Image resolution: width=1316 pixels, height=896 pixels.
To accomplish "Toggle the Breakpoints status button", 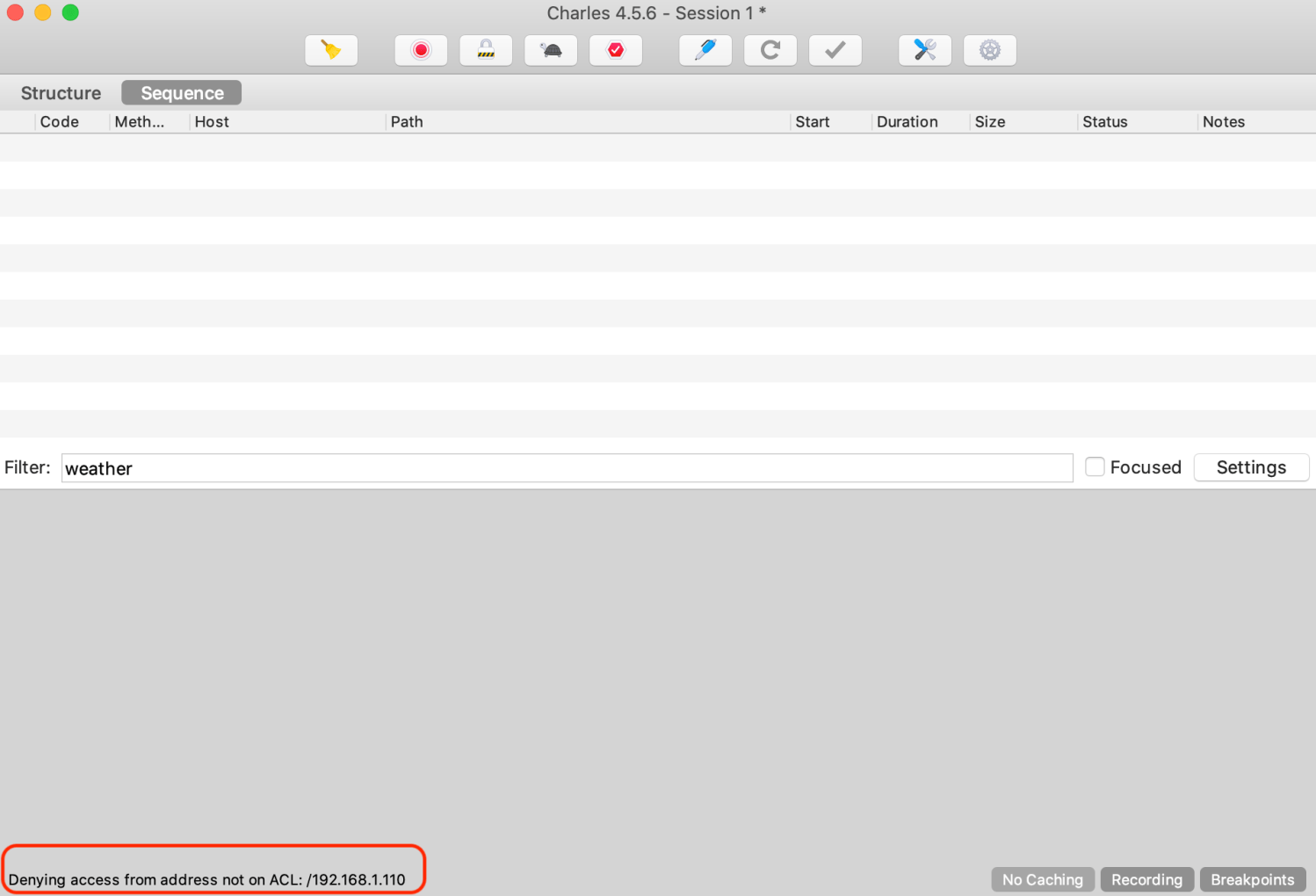I will pos(1252,879).
